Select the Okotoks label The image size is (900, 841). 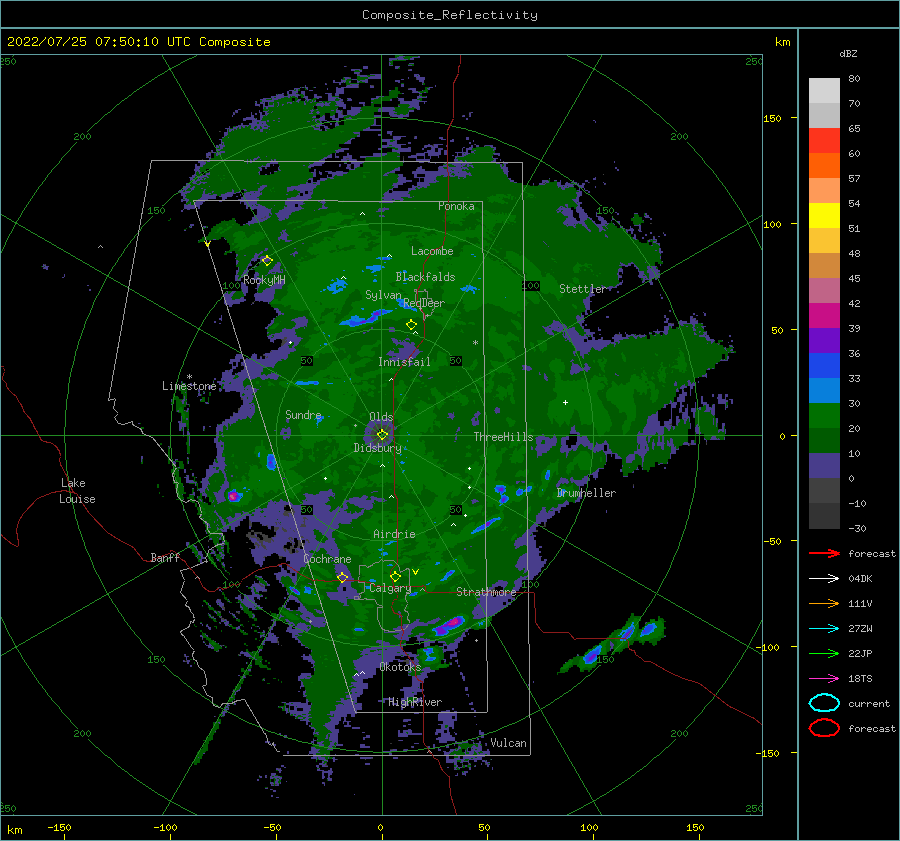(x=400, y=667)
